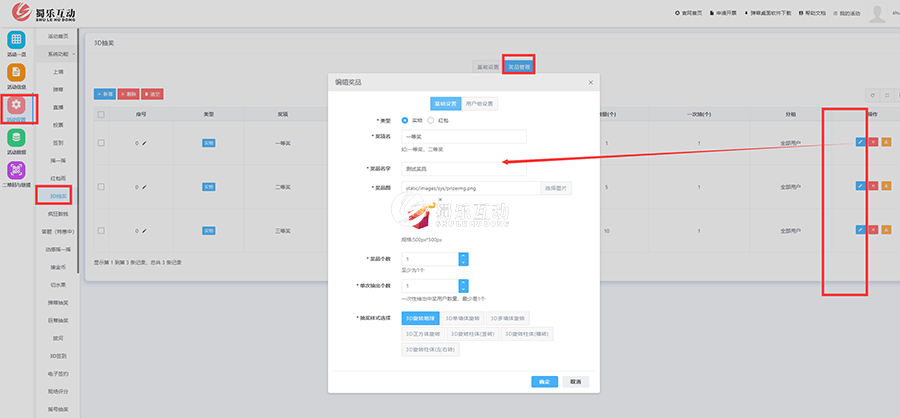Click the orange icon in 三等奖 row
Viewport: 900px width, 418px height.
tap(886, 230)
